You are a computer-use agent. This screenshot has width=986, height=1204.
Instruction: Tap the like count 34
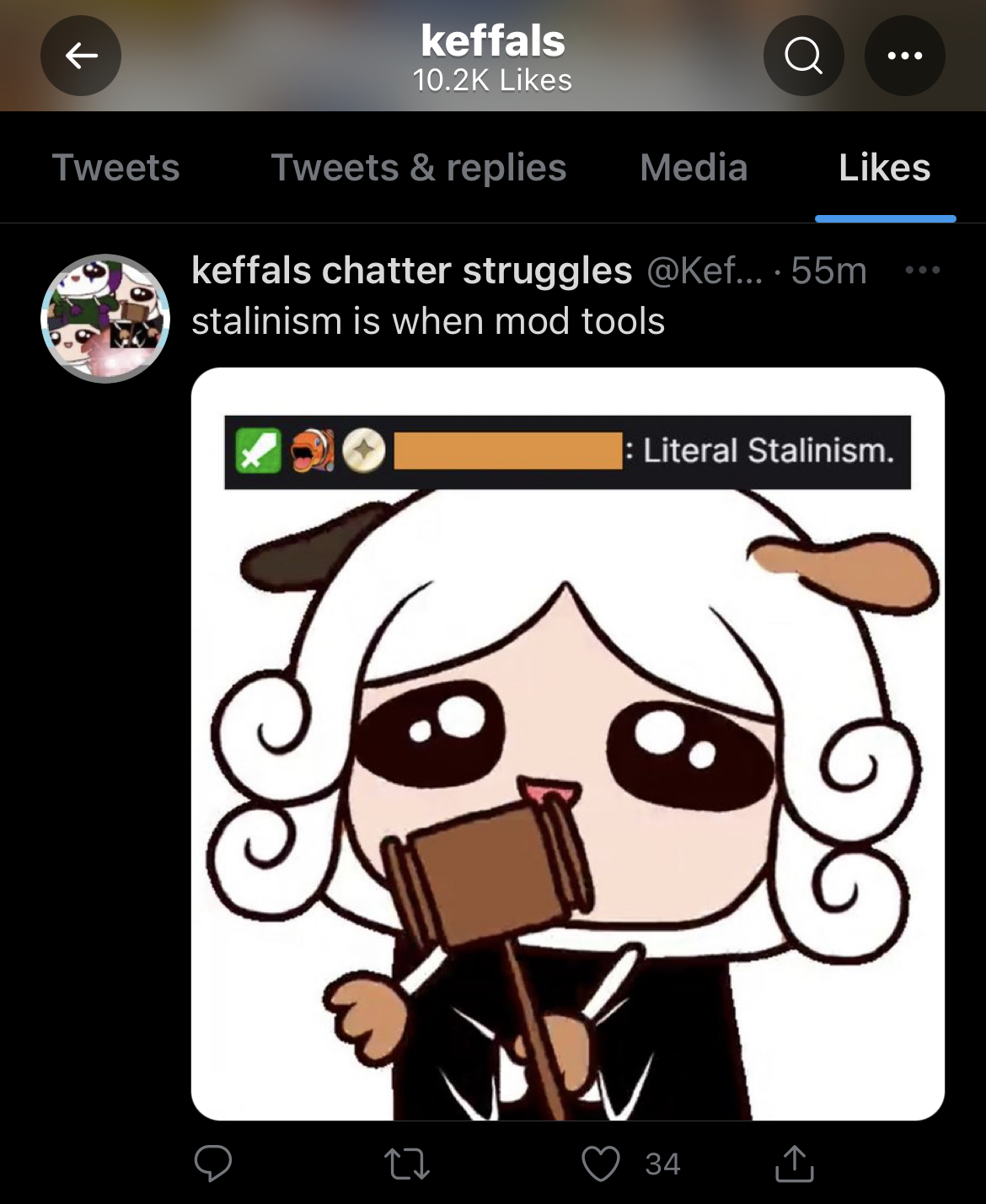[662, 1164]
